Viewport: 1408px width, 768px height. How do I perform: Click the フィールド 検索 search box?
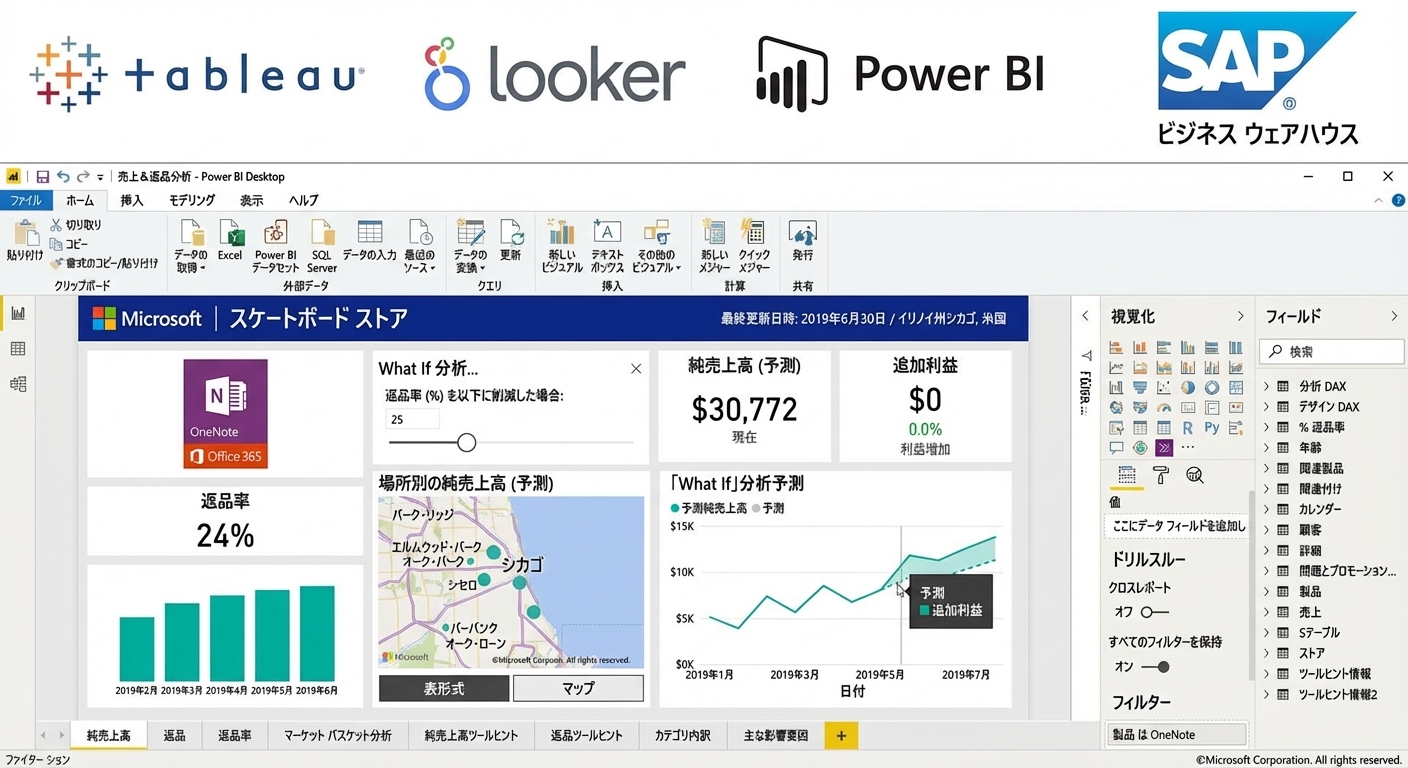point(1331,352)
